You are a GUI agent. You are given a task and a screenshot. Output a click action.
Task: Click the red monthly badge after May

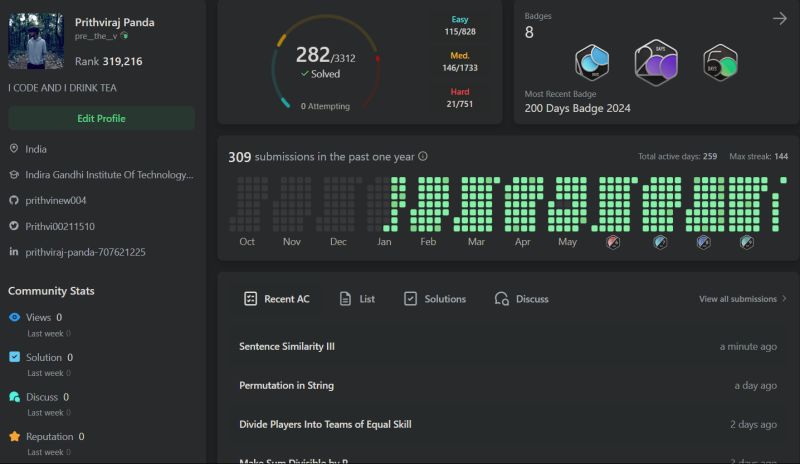point(613,242)
